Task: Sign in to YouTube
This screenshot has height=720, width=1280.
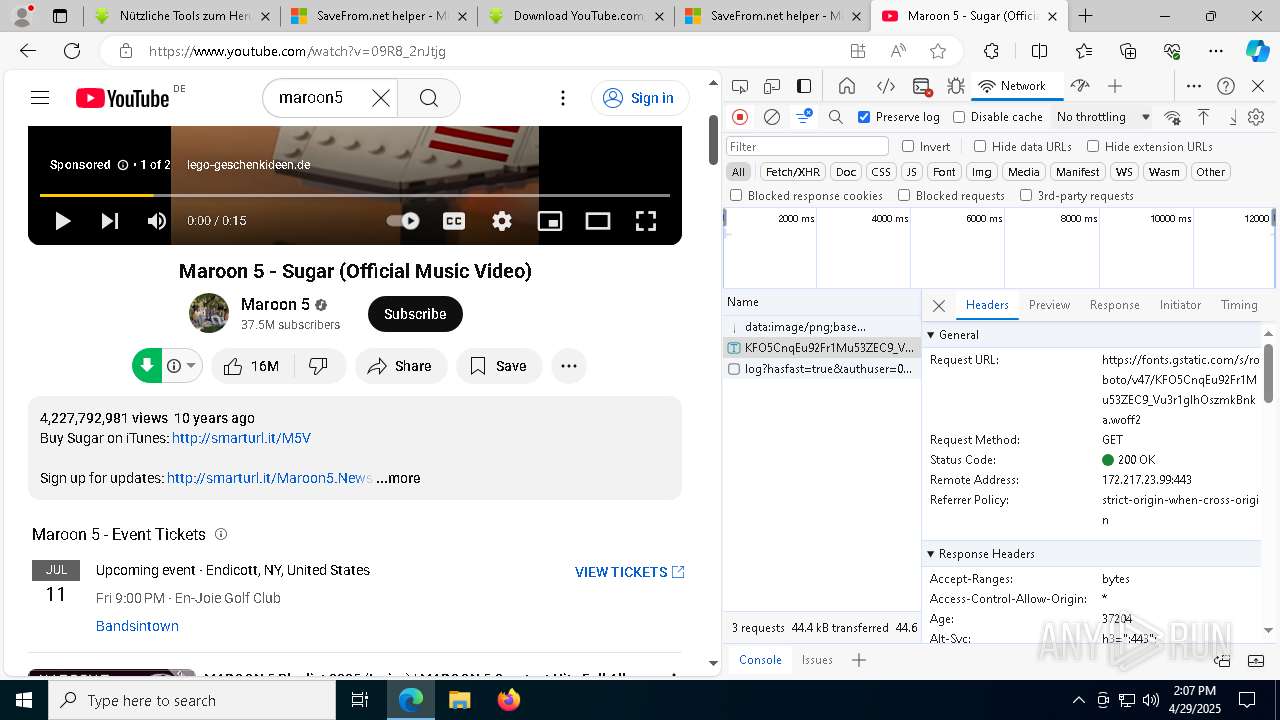Action: coord(640,97)
